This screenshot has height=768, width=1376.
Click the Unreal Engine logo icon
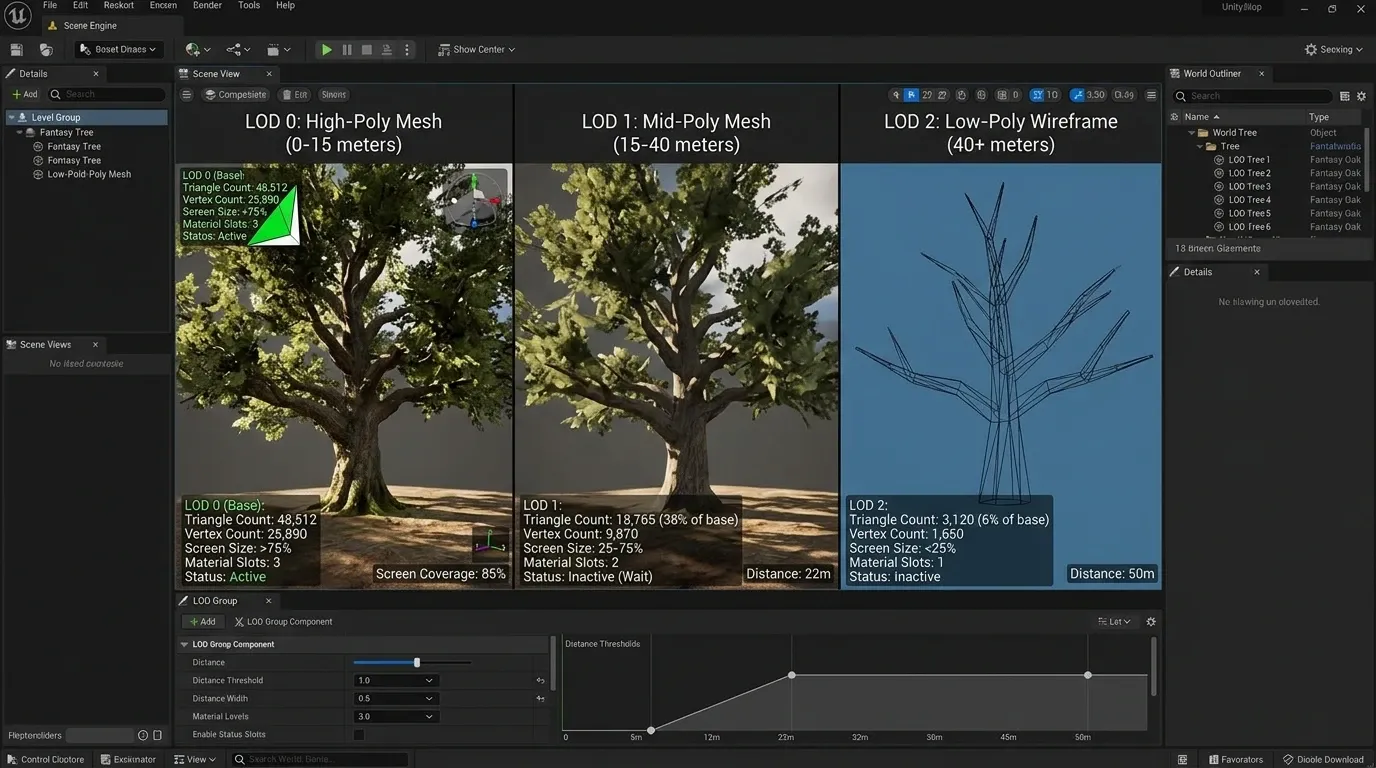pyautogui.click(x=18, y=15)
